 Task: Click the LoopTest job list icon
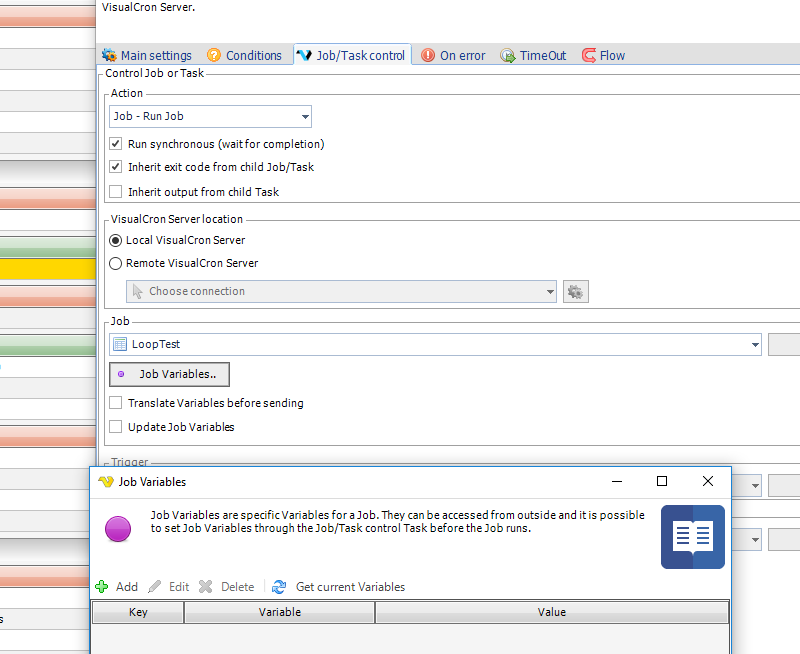click(x=120, y=344)
